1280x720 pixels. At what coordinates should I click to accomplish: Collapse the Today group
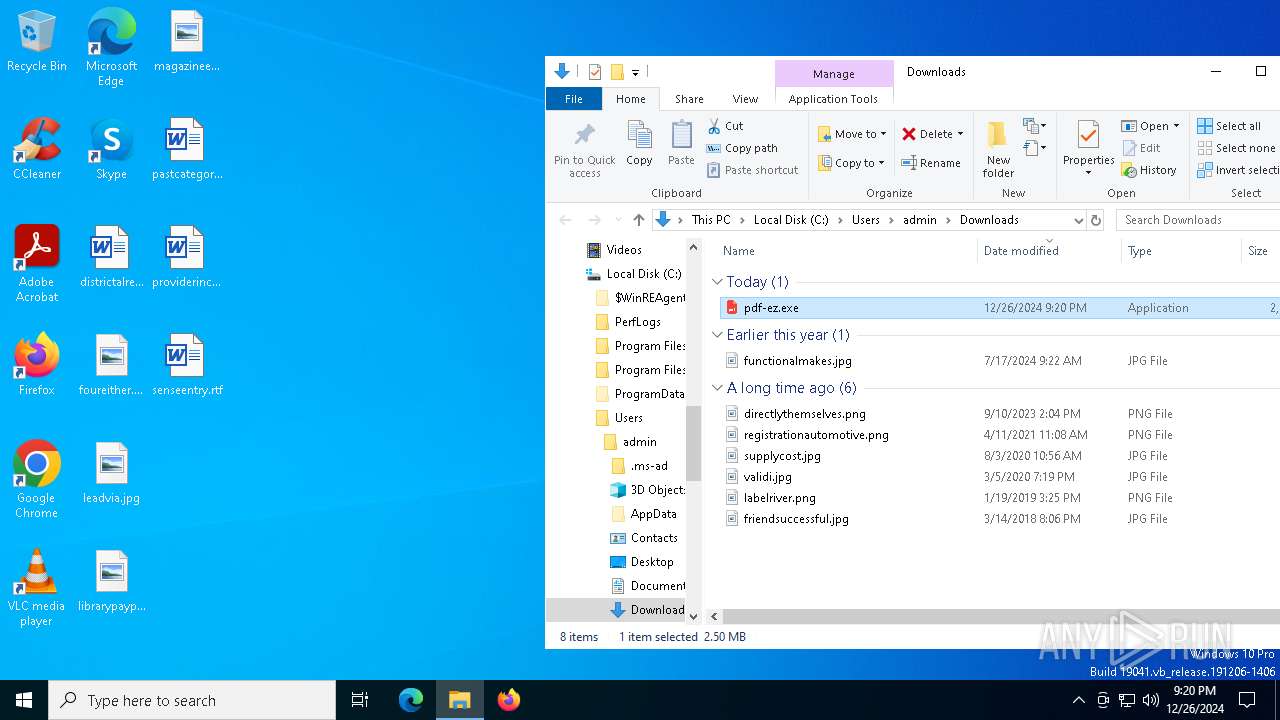point(717,282)
